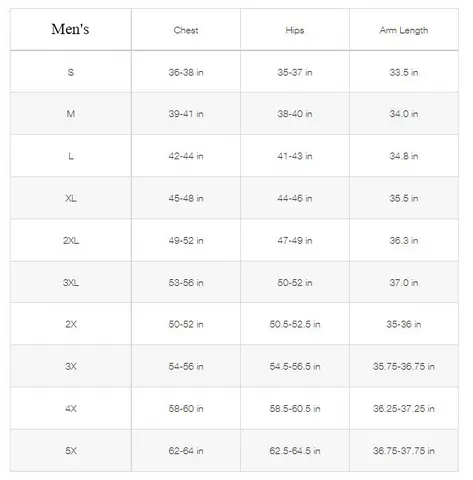
Task: Select the 37.0 in arm length cell
Action: click(404, 283)
